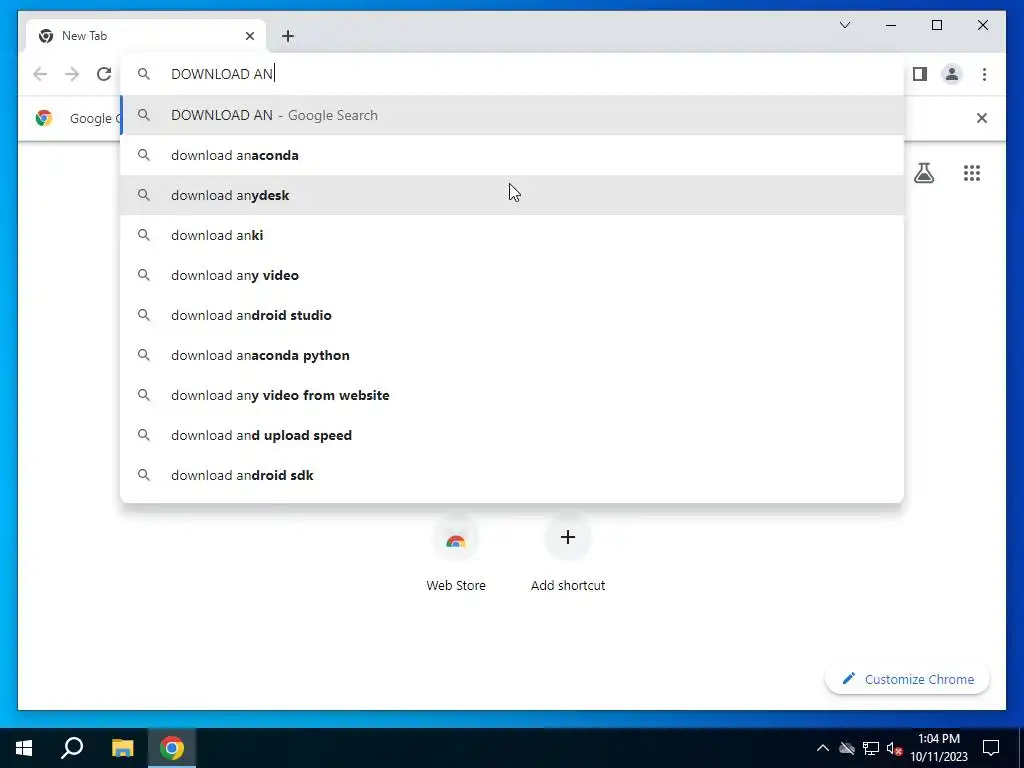Reload the page with the refresh icon
The height and width of the screenshot is (768, 1024).
point(104,74)
